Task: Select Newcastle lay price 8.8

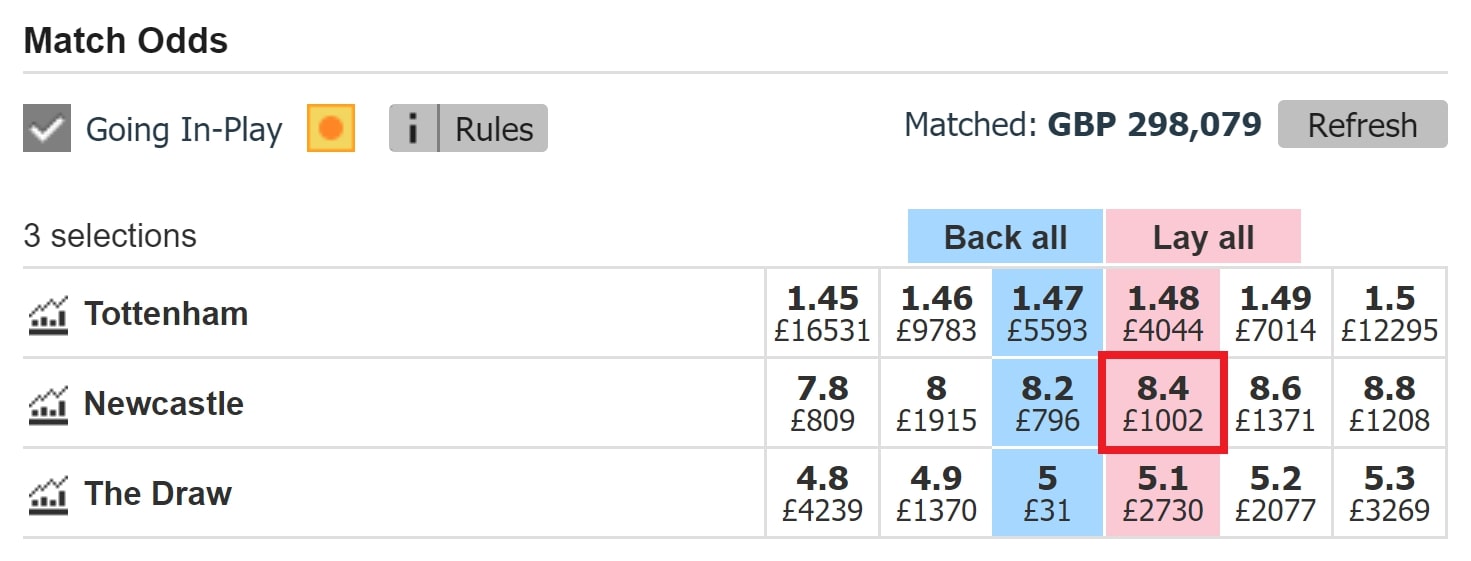Action: (1389, 403)
